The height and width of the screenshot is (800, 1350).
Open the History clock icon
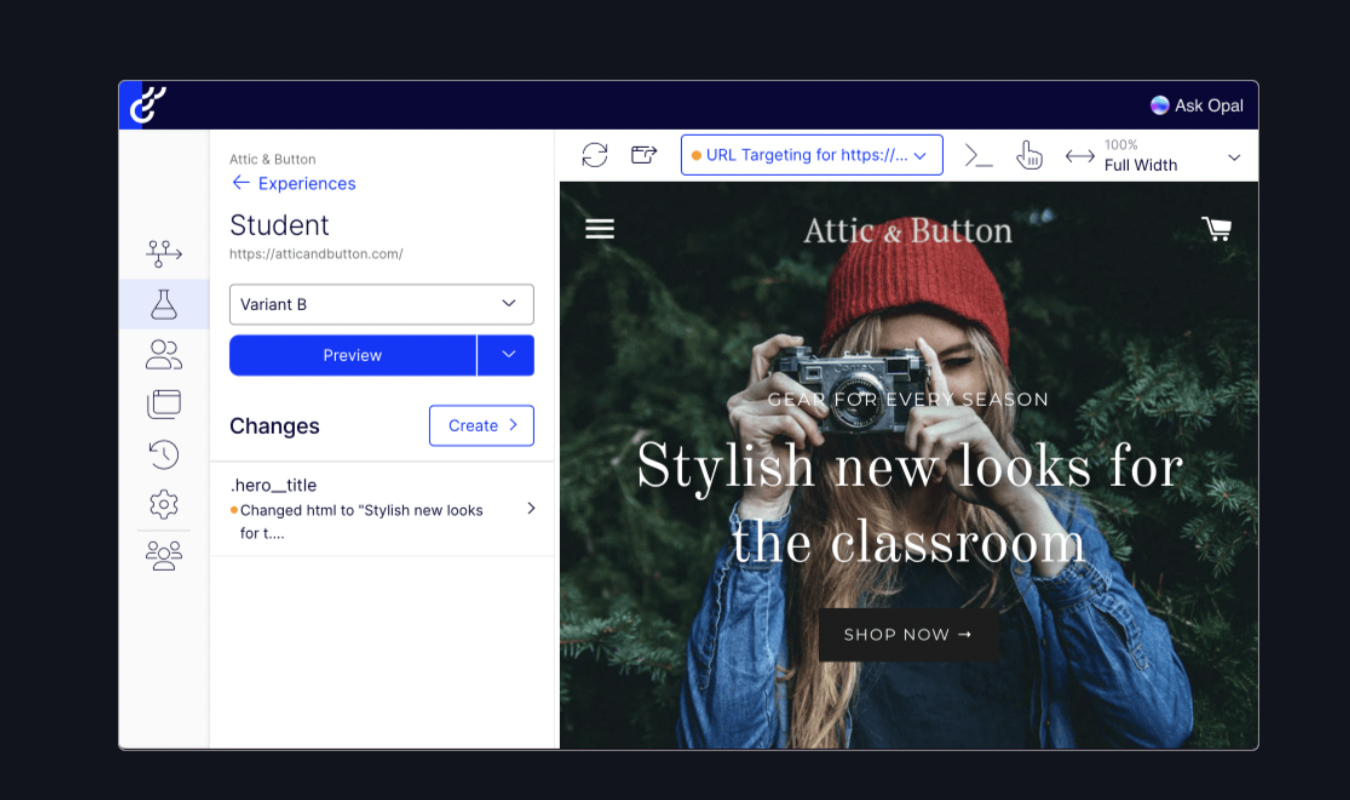[164, 454]
